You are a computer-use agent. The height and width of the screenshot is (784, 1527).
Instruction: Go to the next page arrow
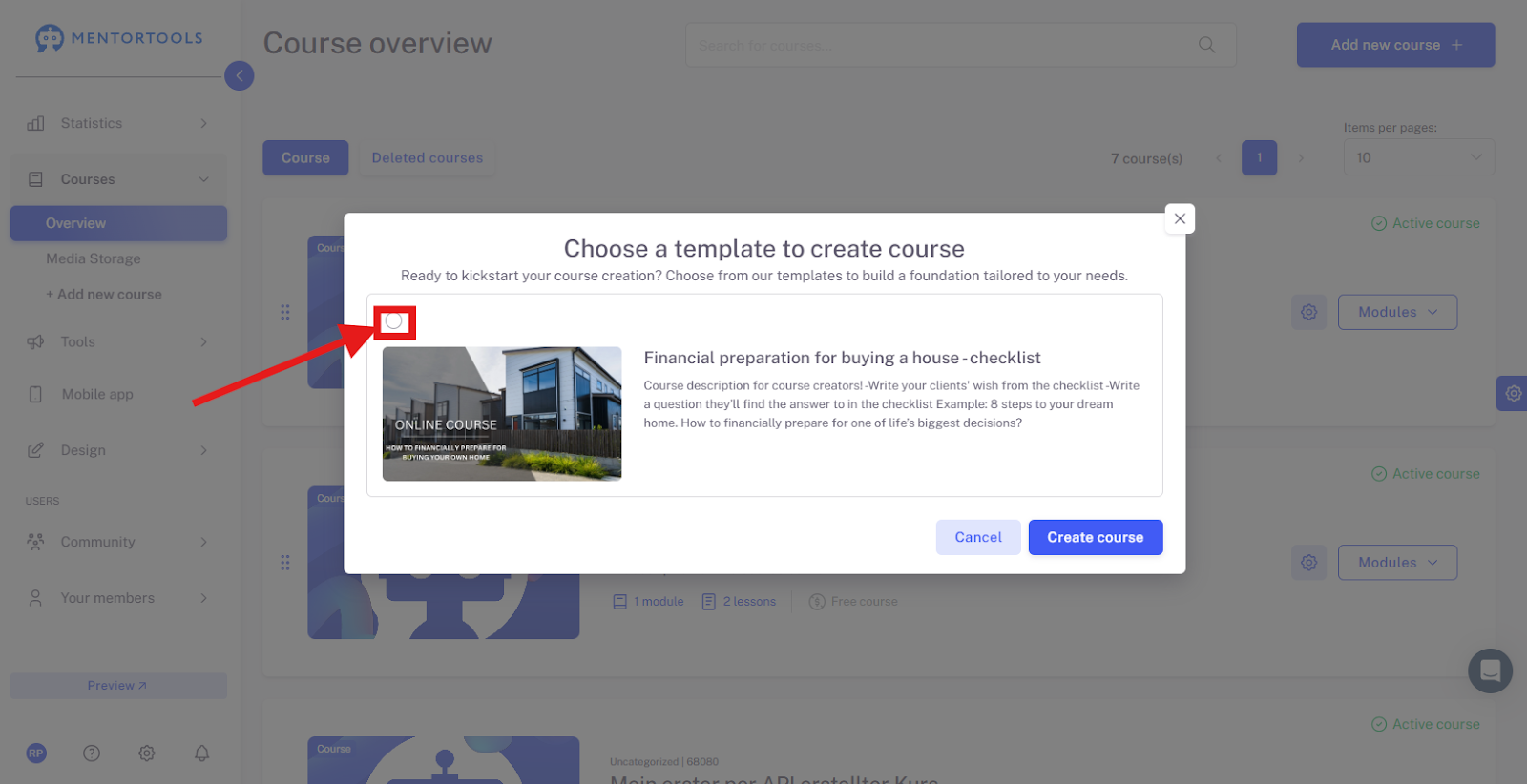pyautogui.click(x=1301, y=158)
